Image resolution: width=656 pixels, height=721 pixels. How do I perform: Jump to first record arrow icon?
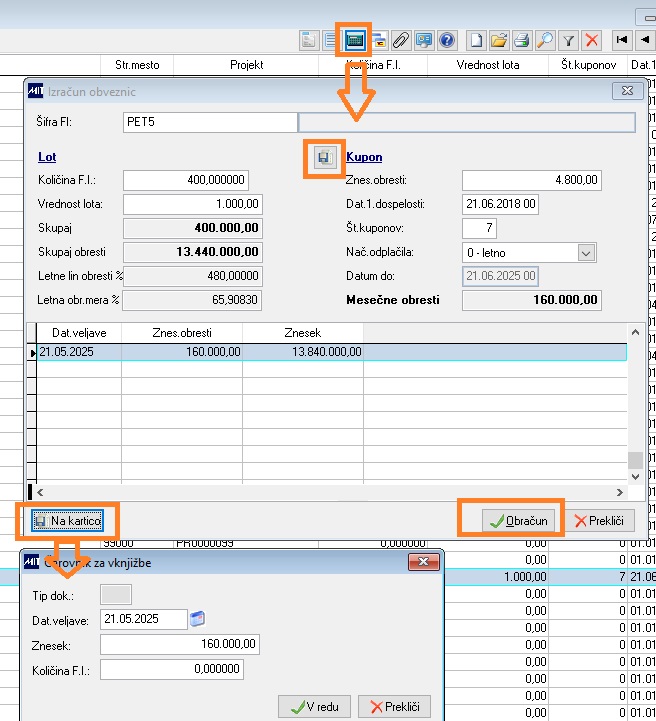point(622,40)
